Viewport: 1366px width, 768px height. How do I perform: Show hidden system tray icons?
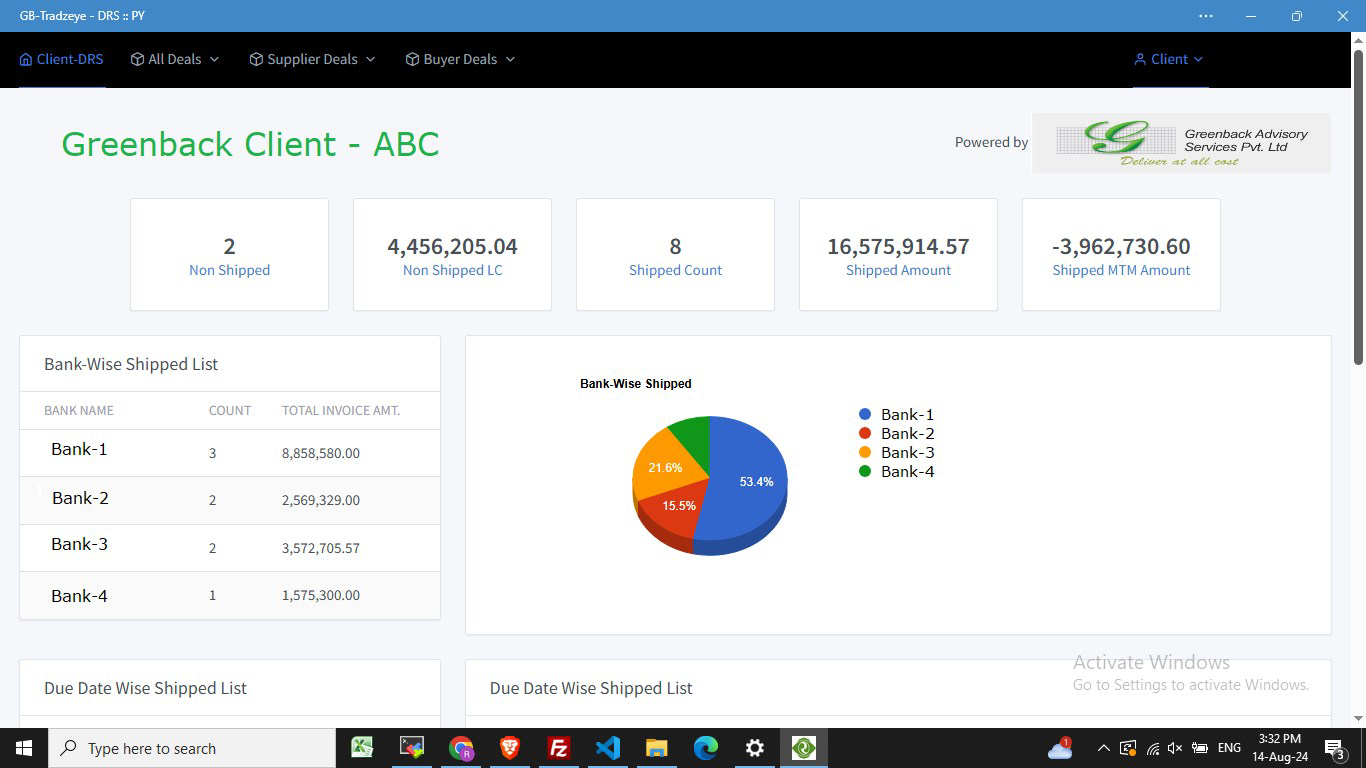(1103, 748)
